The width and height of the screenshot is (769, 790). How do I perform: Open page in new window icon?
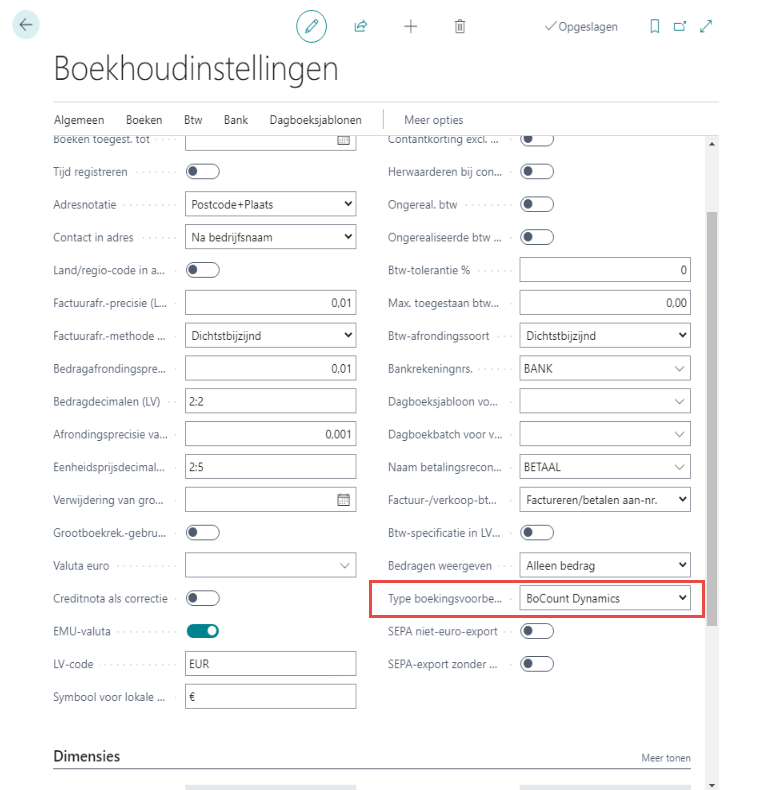680,27
